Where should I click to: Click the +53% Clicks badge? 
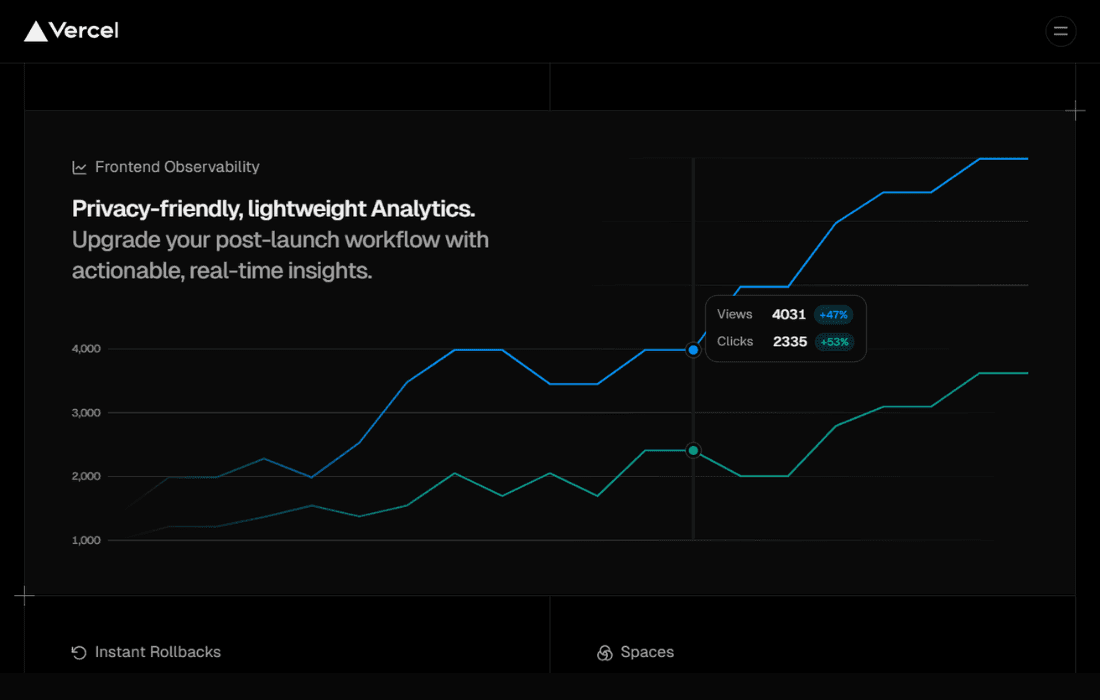[x=834, y=342]
